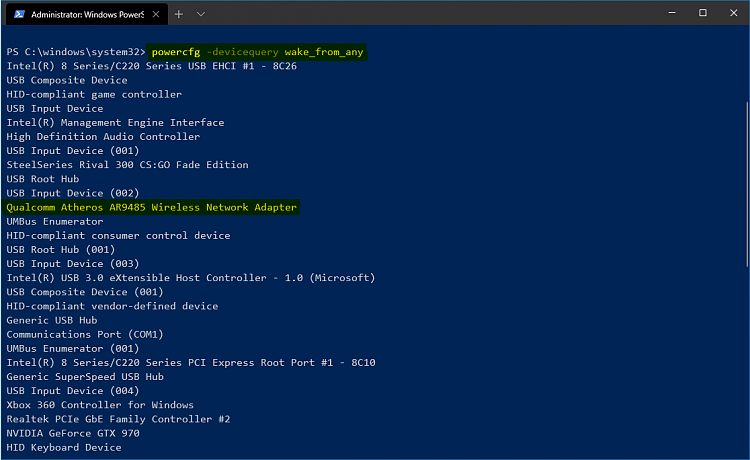Image resolution: width=750 pixels, height=460 pixels.
Task: Click "USB Input Device (002)" line
Action: [73, 193]
